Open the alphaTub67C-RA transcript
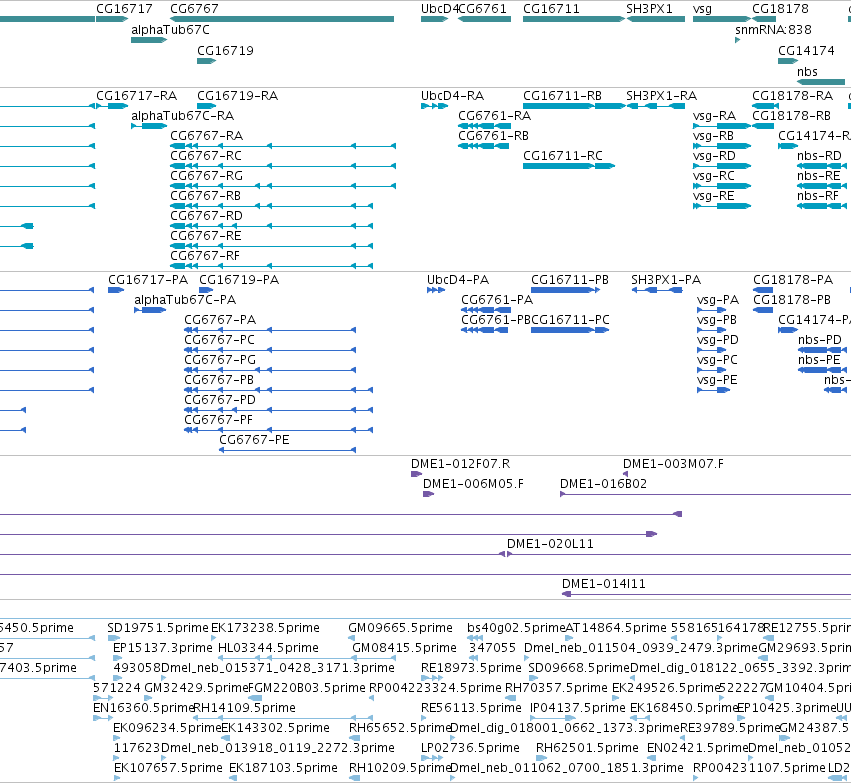 click(182, 116)
